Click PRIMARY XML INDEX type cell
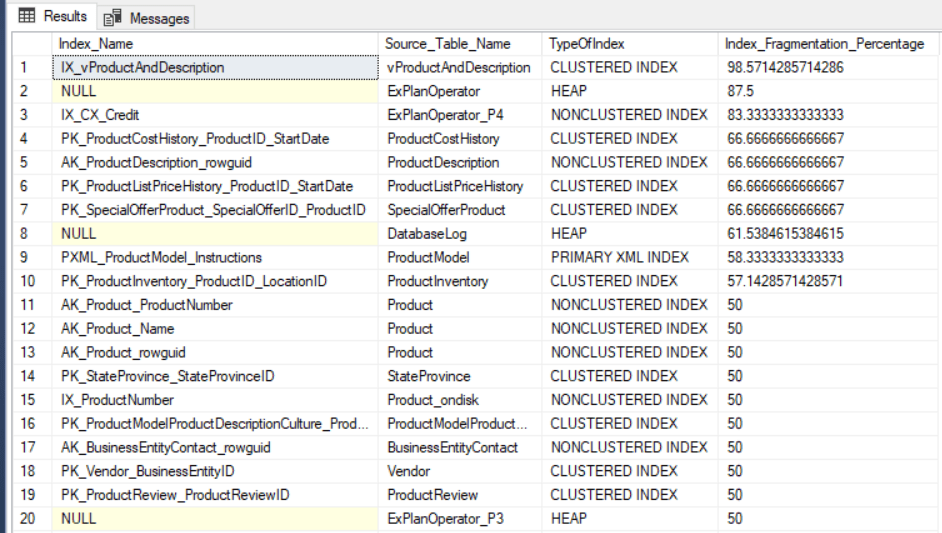The width and height of the screenshot is (942, 533). click(630, 257)
